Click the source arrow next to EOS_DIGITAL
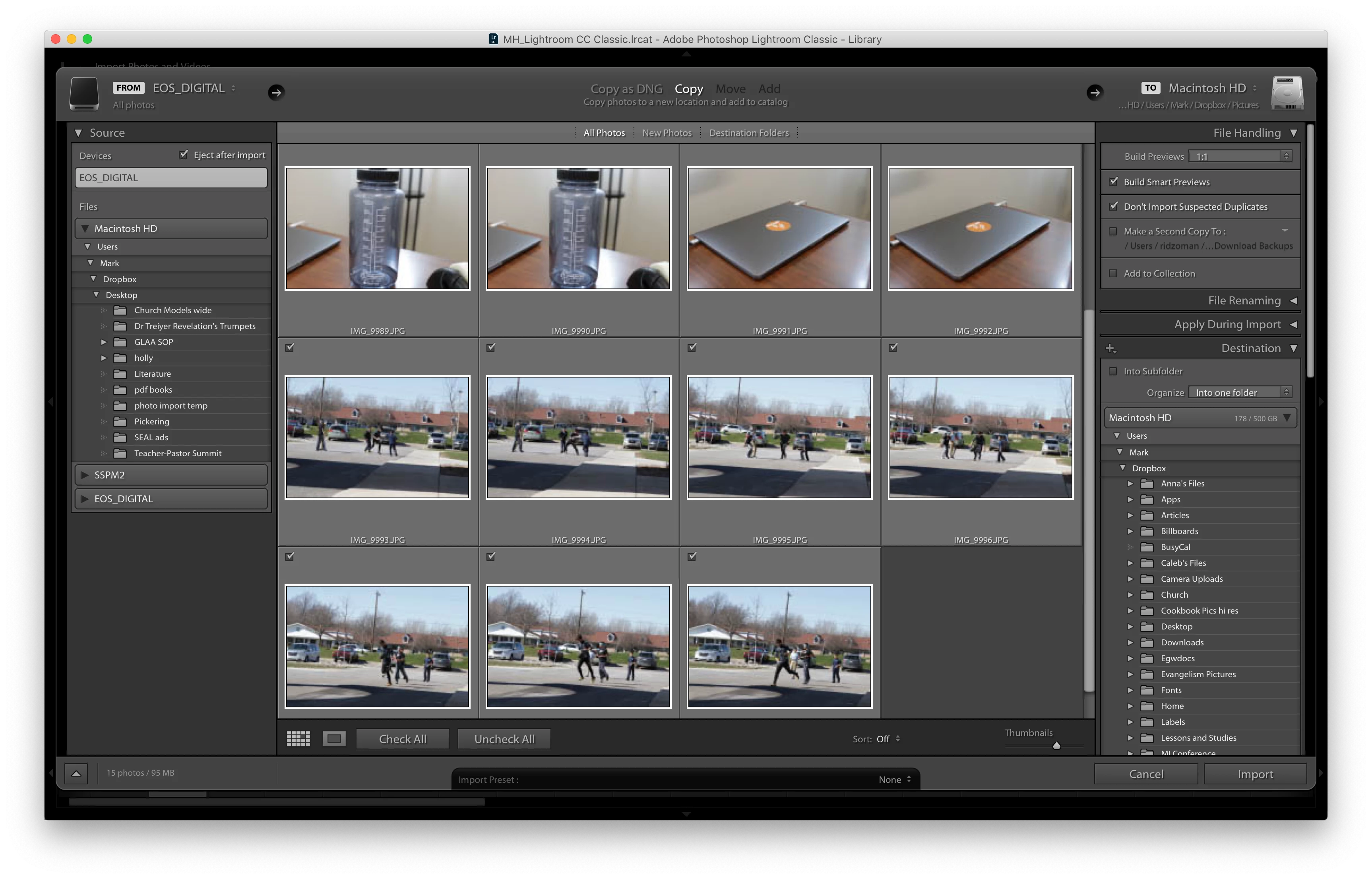The image size is (1372, 879). point(276,93)
